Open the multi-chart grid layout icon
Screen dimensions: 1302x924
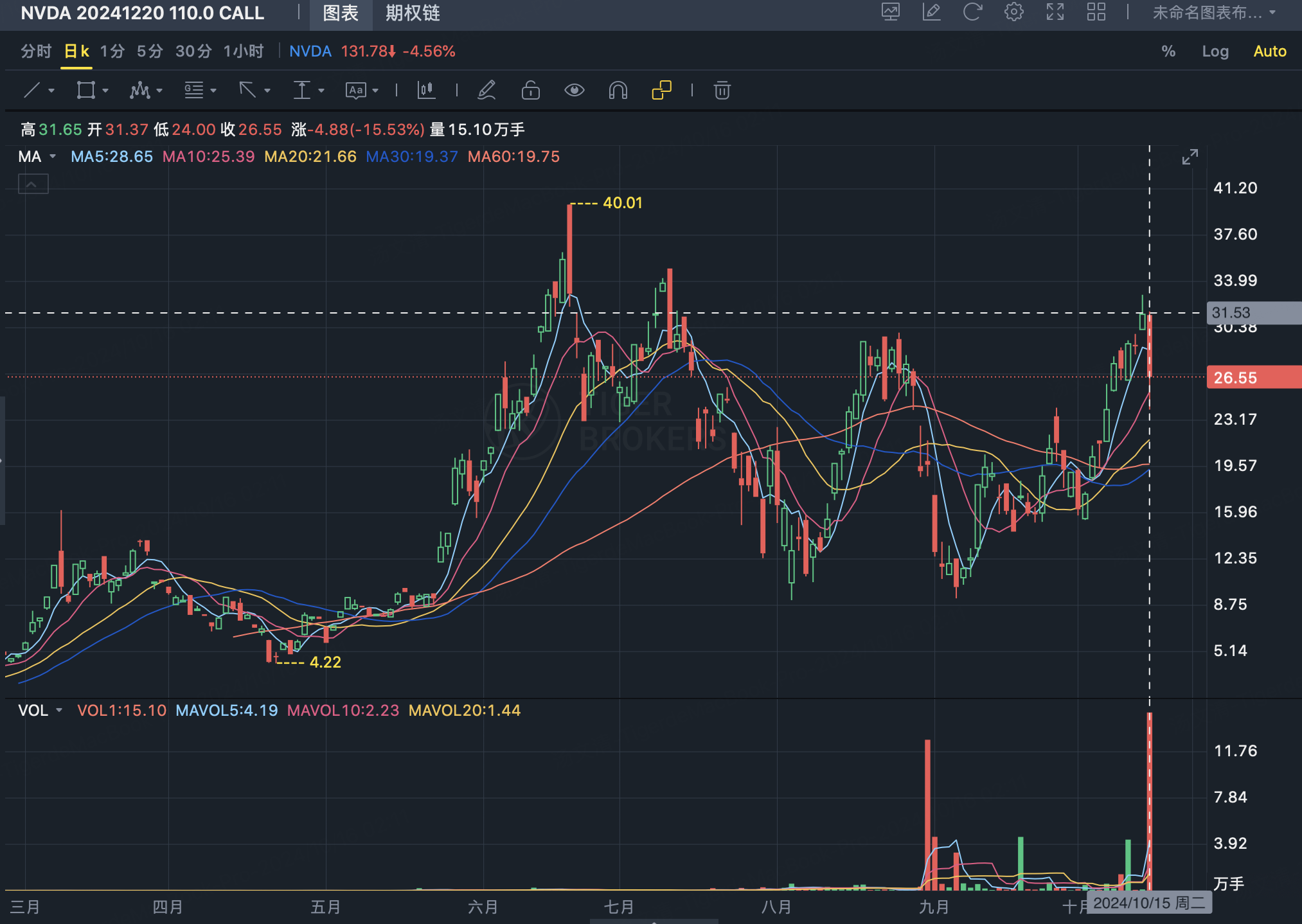coord(1096,12)
